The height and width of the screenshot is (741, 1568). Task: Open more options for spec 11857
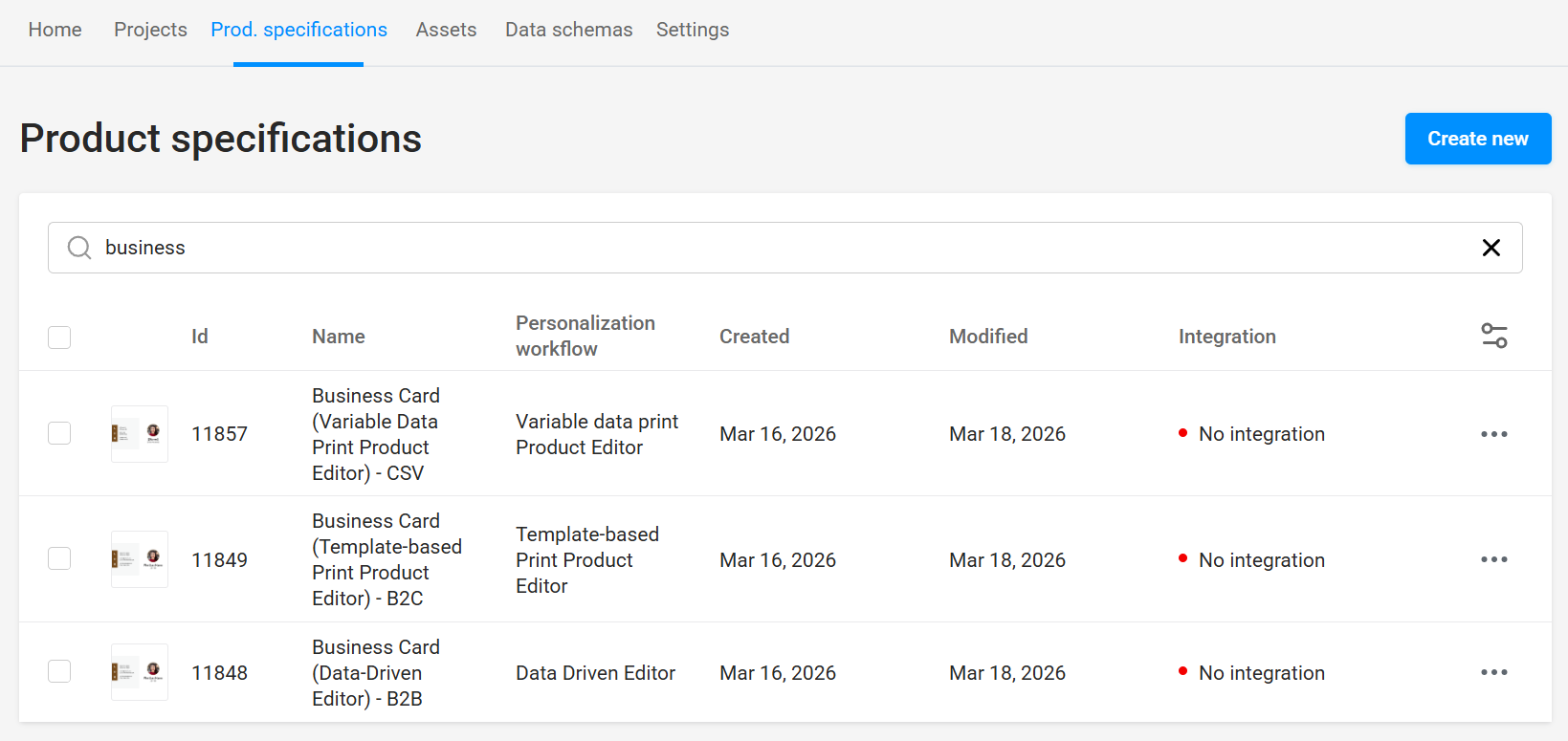[1493, 434]
